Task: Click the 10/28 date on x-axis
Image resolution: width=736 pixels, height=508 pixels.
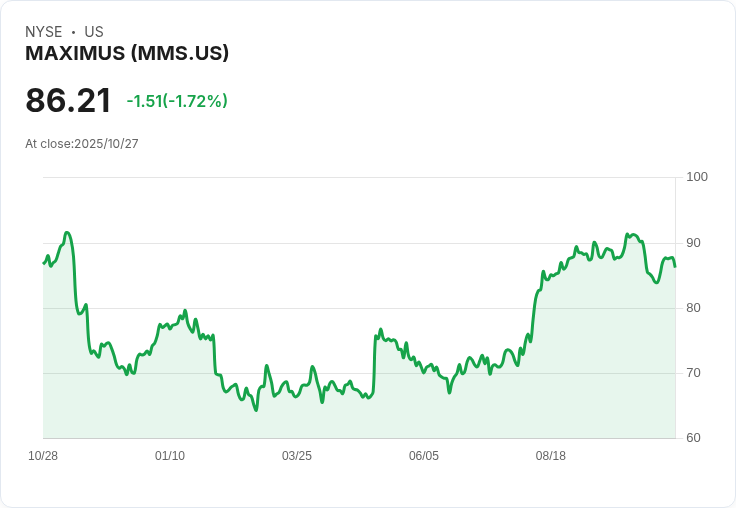Action: (43, 456)
